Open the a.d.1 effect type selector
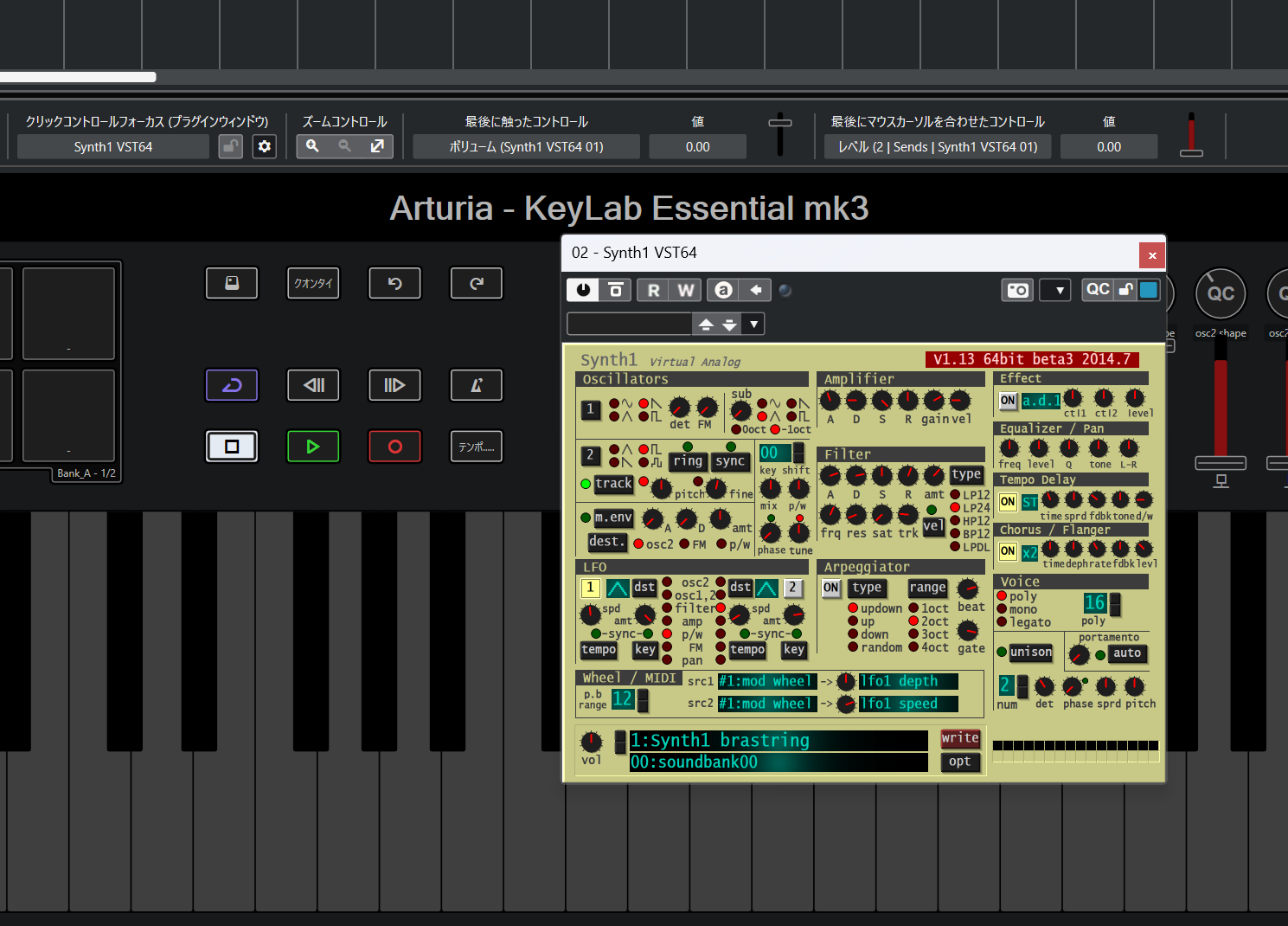Screen dimensions: 1288x926 (1041, 401)
